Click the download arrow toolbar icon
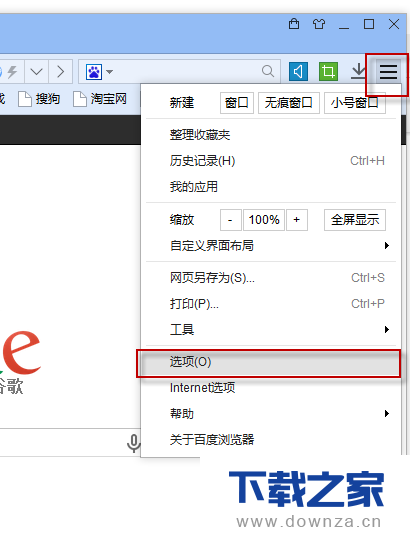This screenshot has height=540, width=410. click(359, 71)
